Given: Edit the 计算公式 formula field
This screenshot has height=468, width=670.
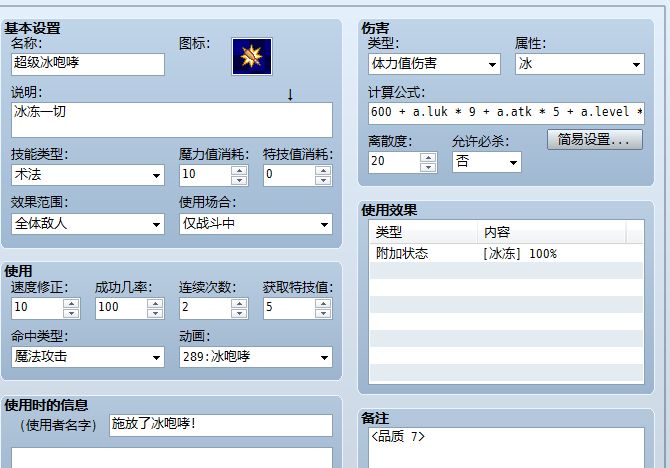Looking at the screenshot, I should (506, 113).
